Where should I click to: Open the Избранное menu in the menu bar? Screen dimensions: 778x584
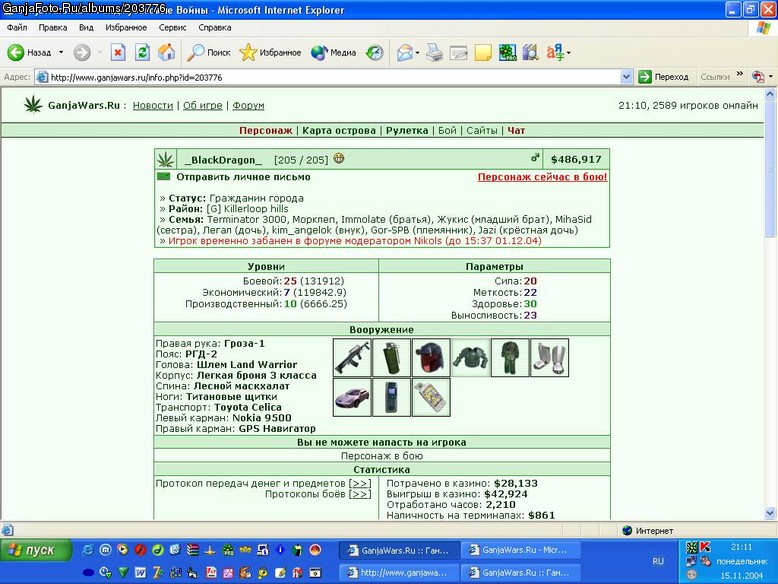(126, 28)
